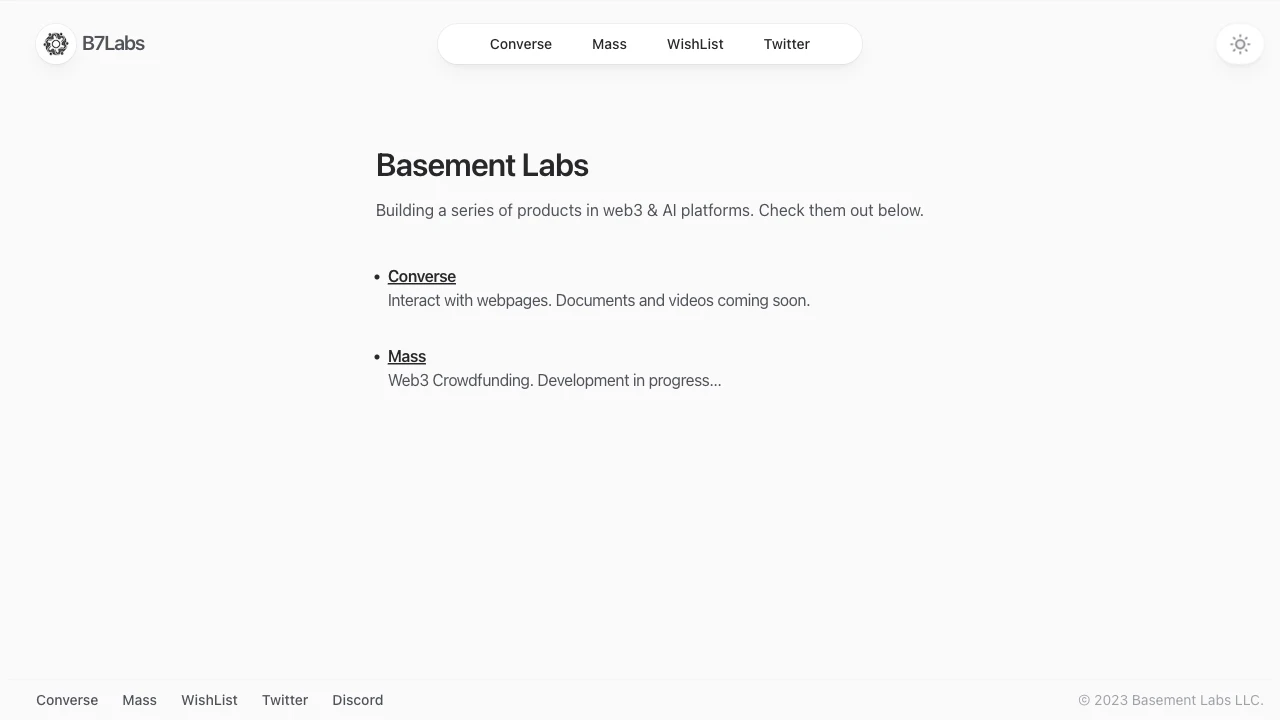Click the B7Labs gear logo icon
Image resolution: width=1280 pixels, height=720 pixels.
tap(55, 44)
